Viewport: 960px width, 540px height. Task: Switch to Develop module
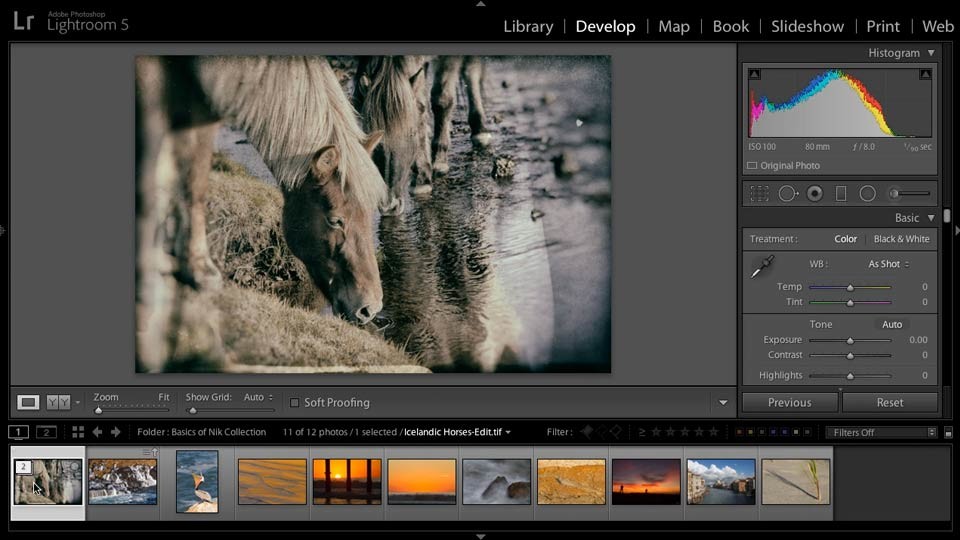click(x=605, y=26)
